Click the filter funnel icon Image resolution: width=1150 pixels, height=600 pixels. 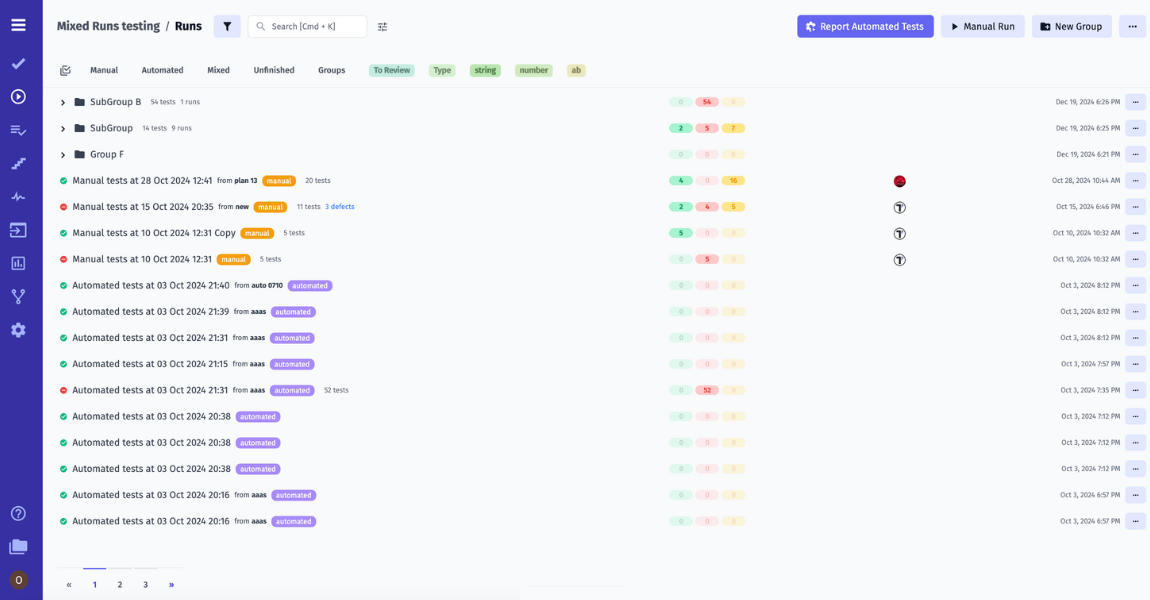point(227,27)
